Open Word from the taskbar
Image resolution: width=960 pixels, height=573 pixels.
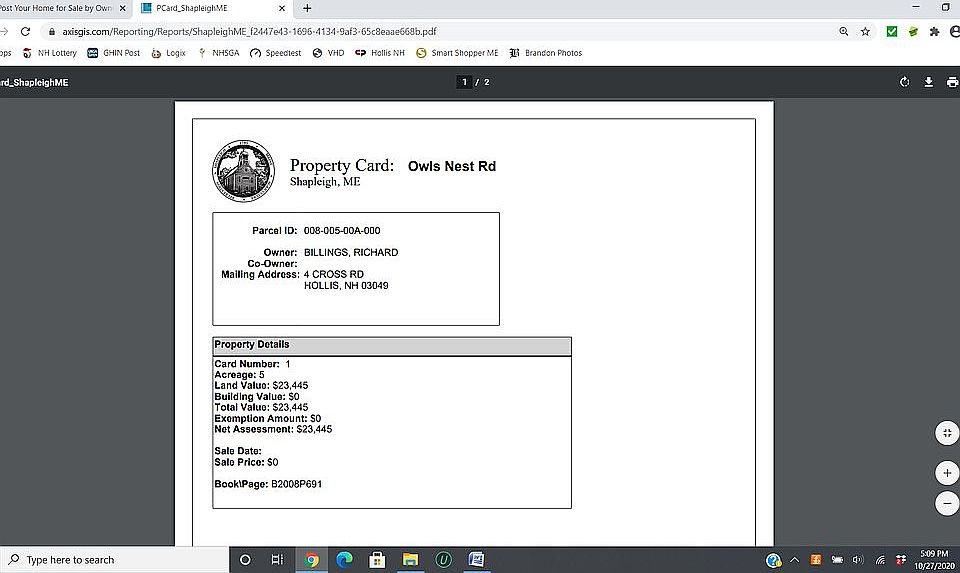click(x=476, y=560)
